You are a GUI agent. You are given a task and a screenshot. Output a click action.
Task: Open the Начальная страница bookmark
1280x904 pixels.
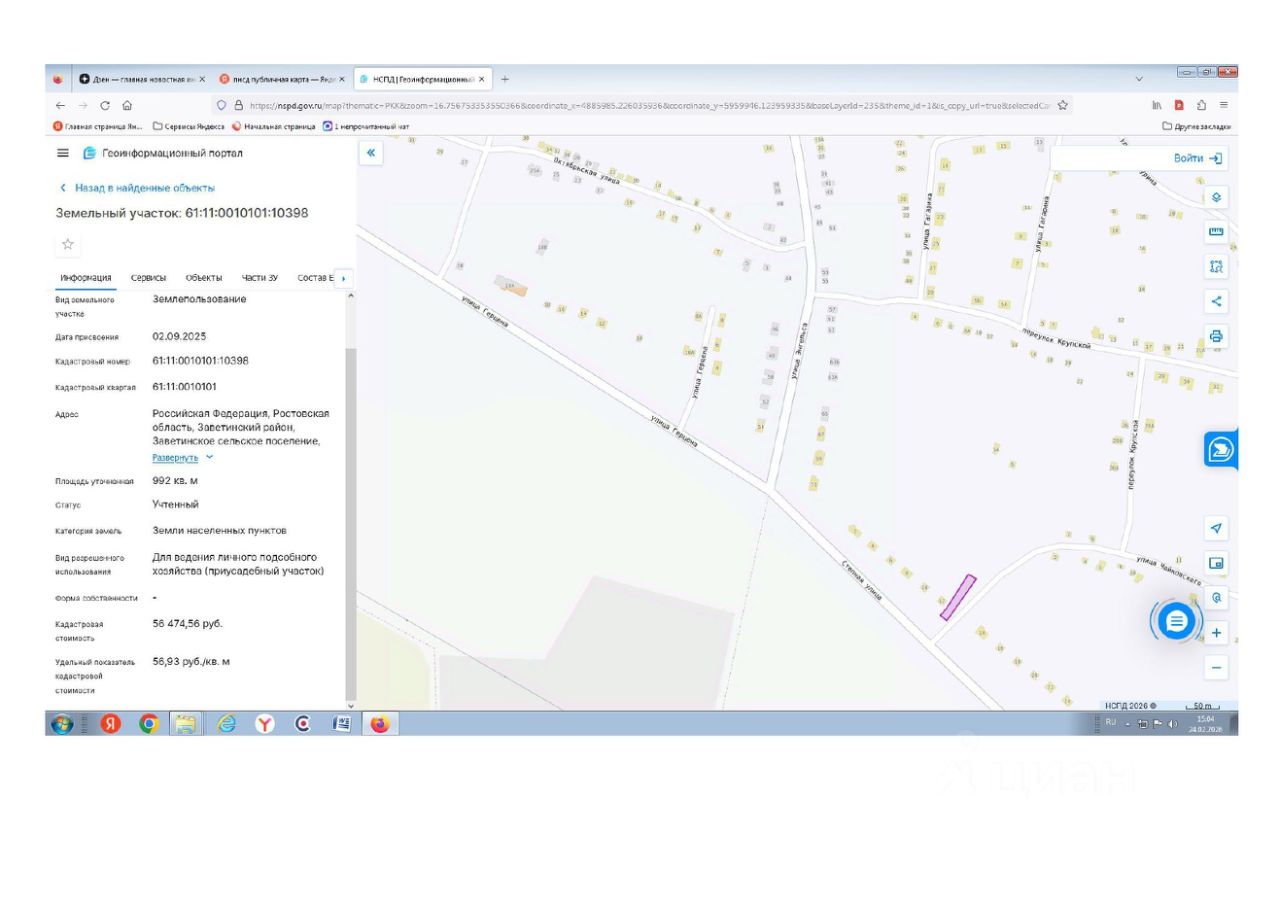pos(273,127)
